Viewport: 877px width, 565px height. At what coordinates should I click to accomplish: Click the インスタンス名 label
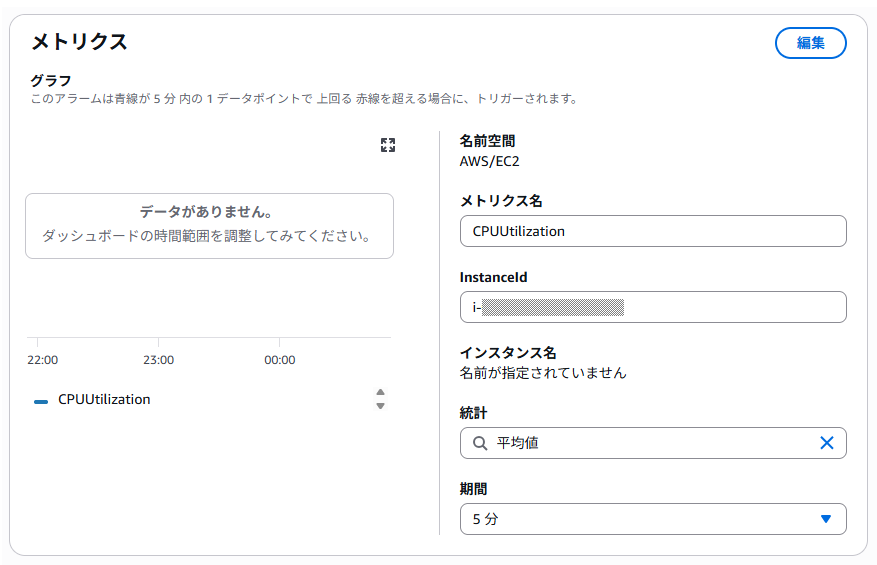(x=508, y=353)
